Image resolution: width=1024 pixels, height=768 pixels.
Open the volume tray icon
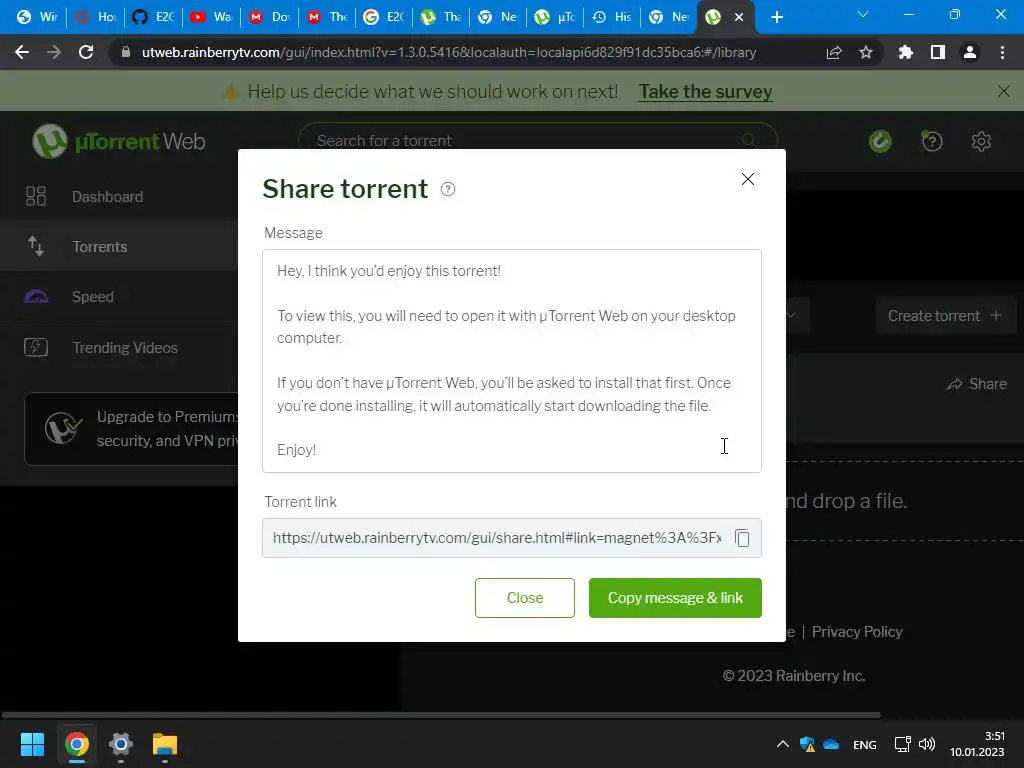click(927, 744)
